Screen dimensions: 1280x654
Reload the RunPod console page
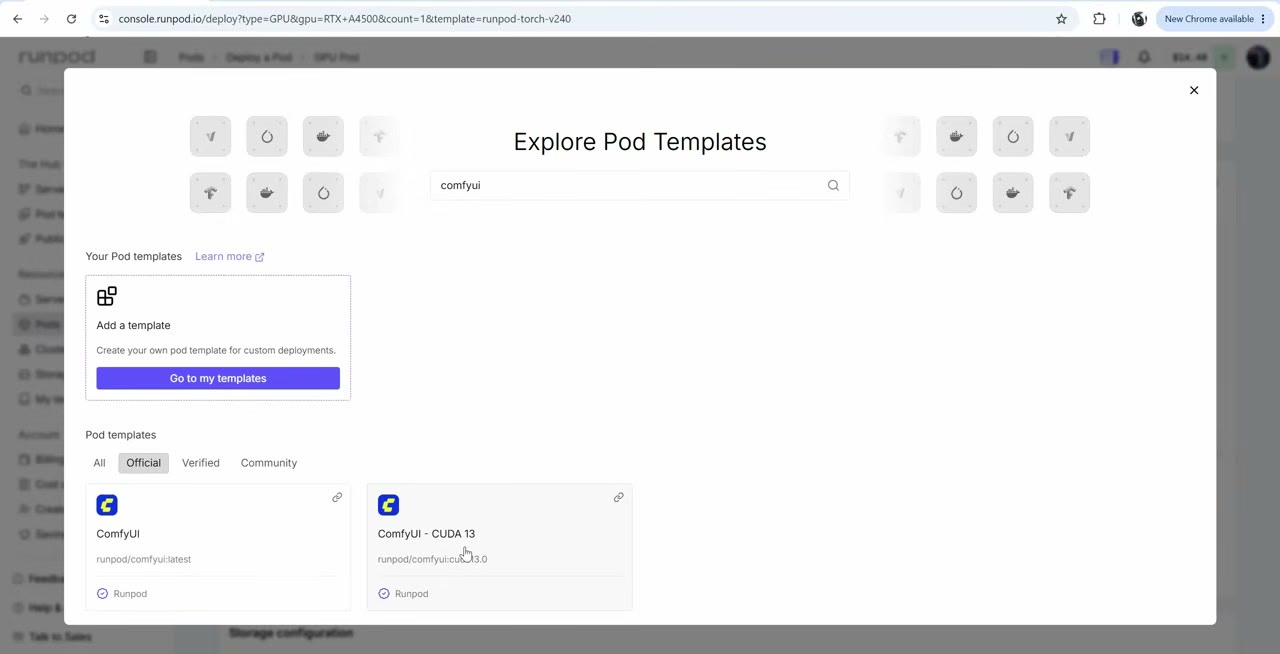[71, 19]
